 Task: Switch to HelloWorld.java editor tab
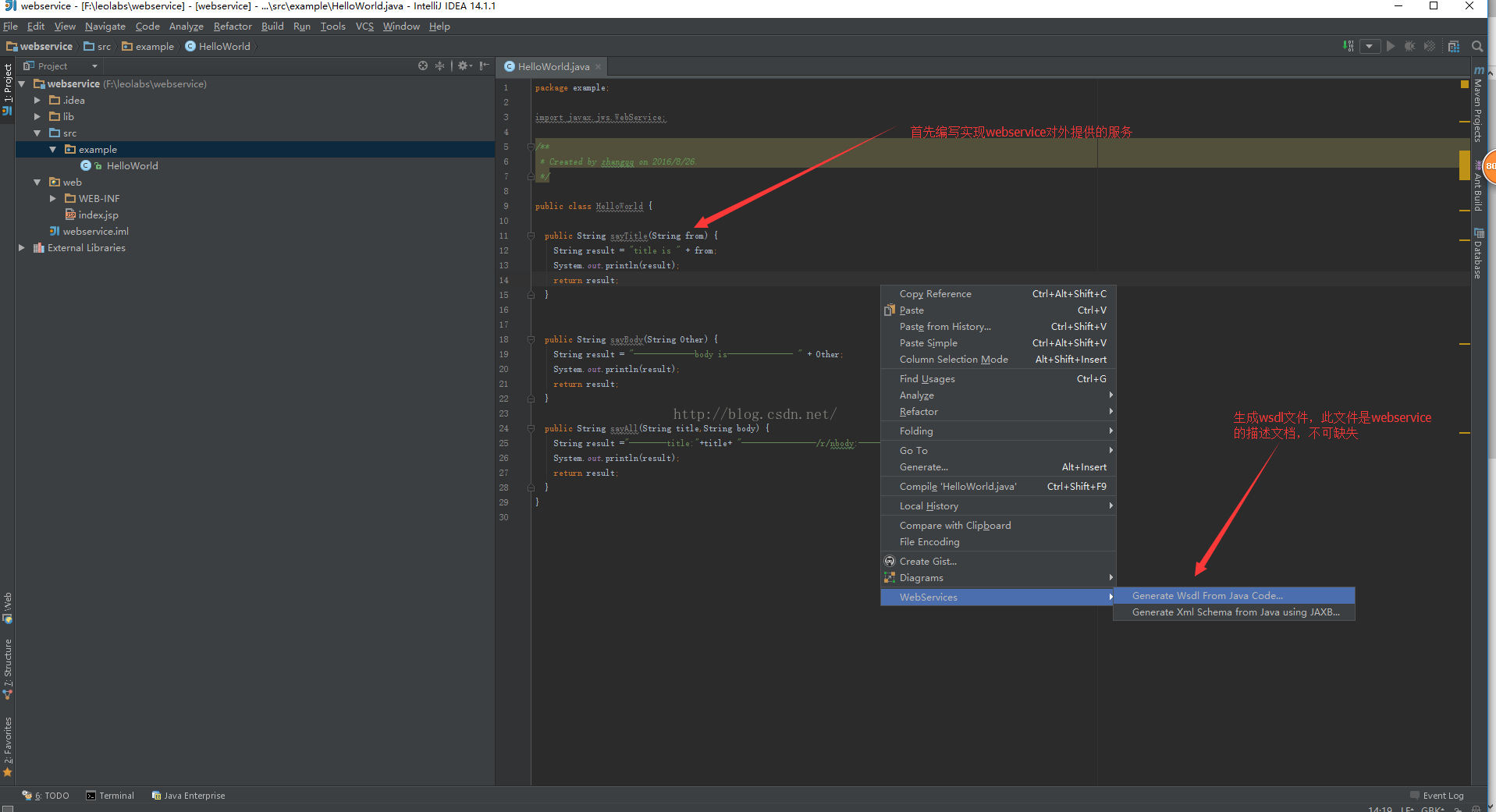pos(553,67)
